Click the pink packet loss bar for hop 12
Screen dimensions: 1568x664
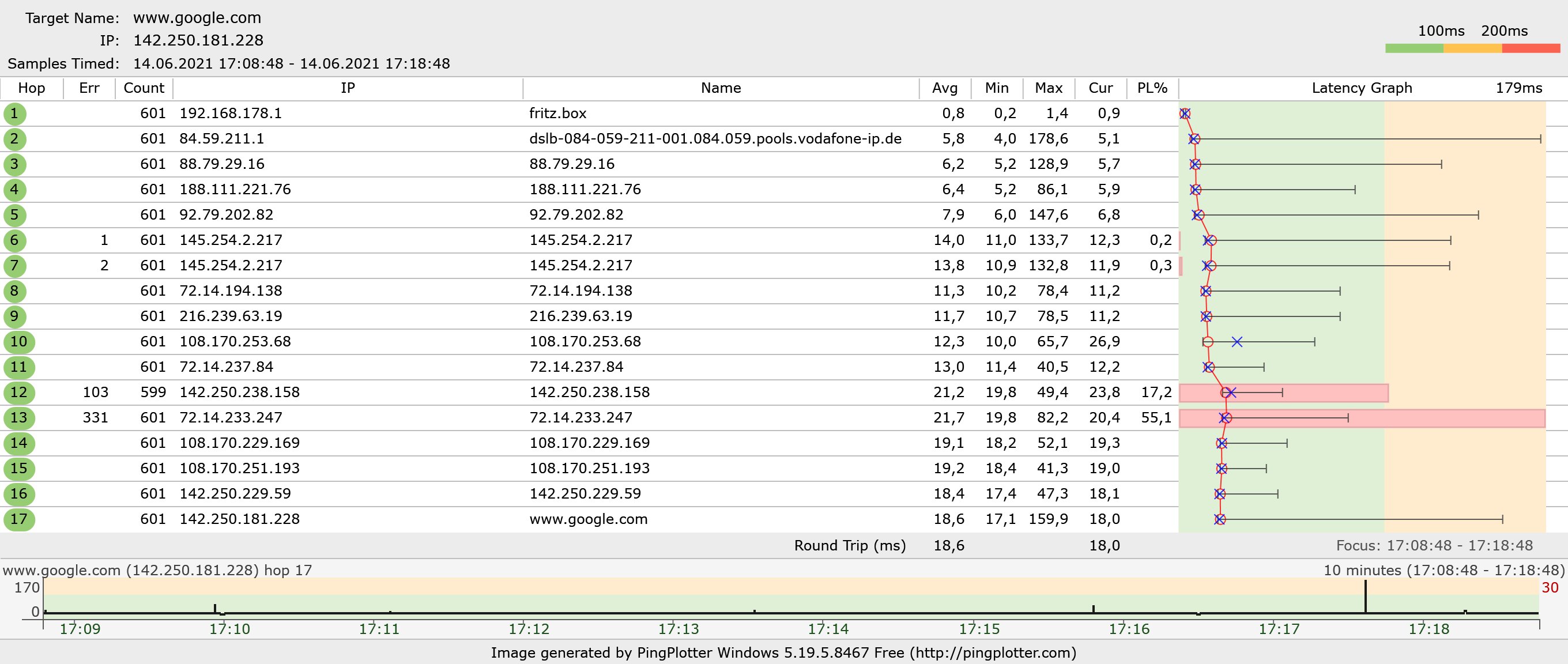(1284, 393)
